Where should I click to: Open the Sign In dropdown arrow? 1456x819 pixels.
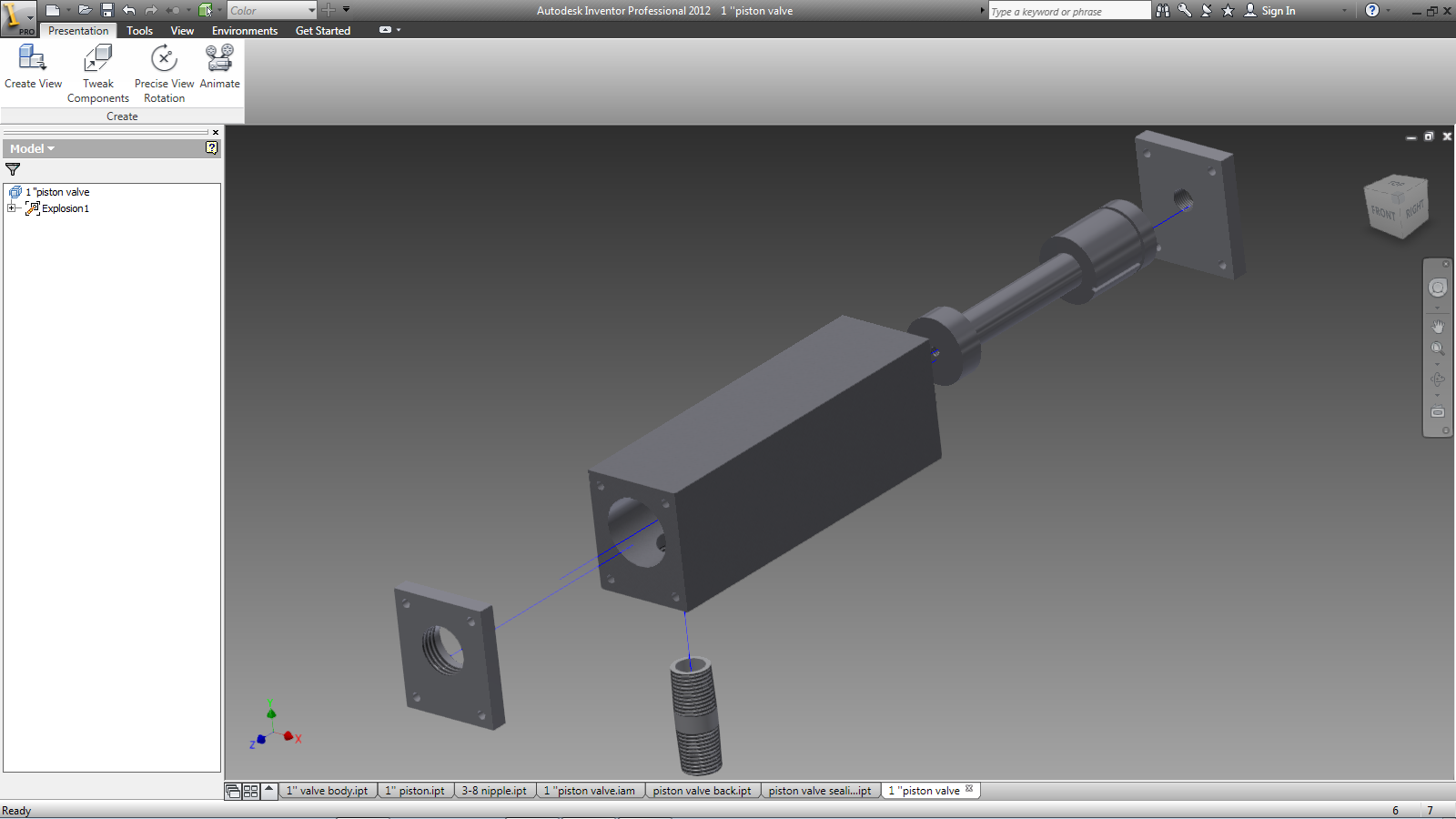tap(1344, 10)
